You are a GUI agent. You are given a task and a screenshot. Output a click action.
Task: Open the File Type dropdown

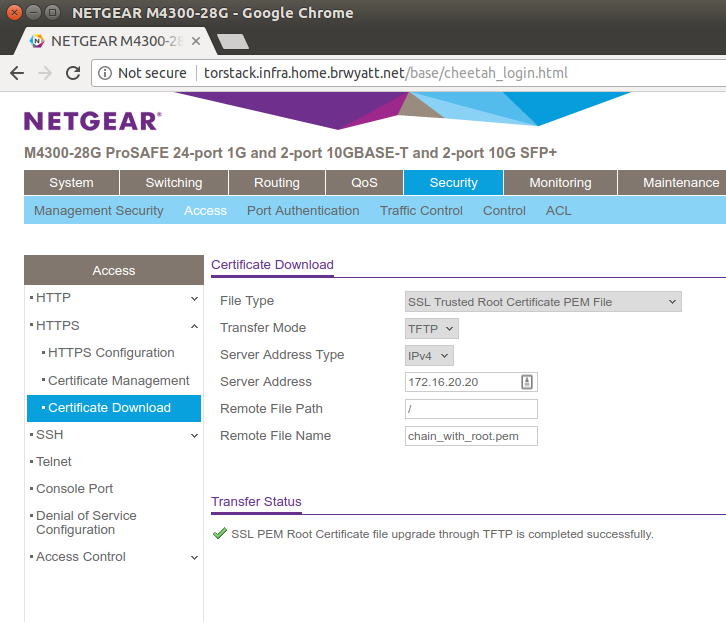tap(543, 302)
